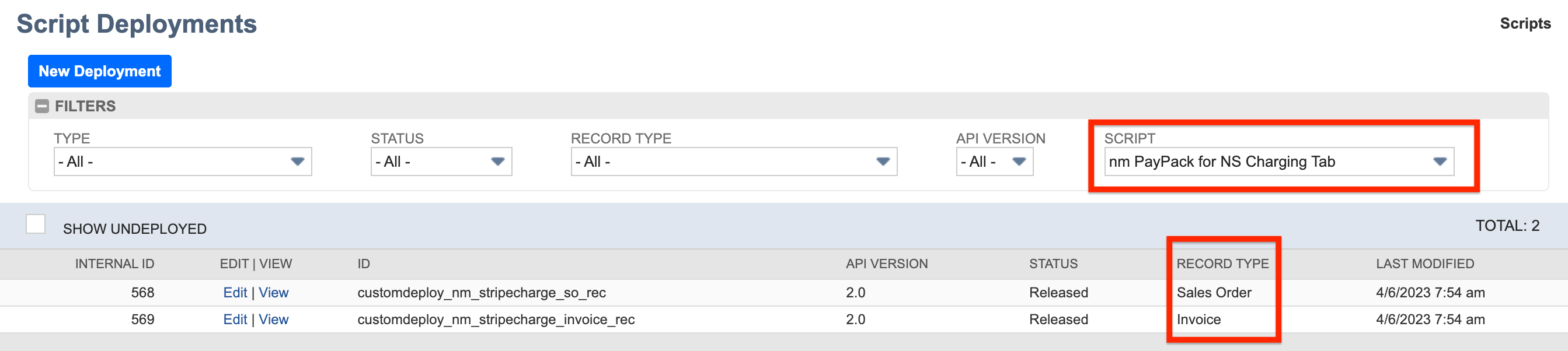Image resolution: width=1568 pixels, height=351 pixels.
Task: Open the Status filter dropdown
Action: 442,161
